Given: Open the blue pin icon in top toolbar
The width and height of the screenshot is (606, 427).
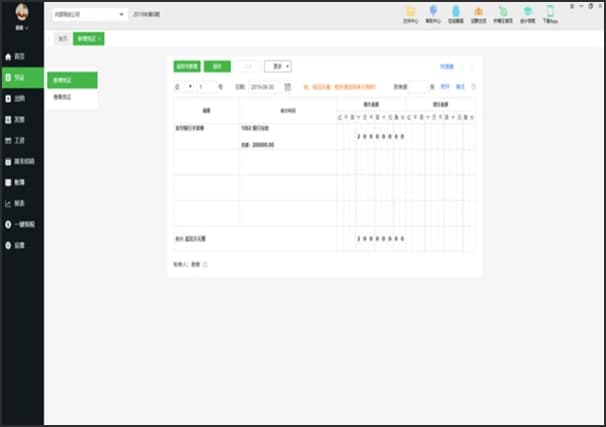Looking at the screenshot, I should tap(433, 15).
